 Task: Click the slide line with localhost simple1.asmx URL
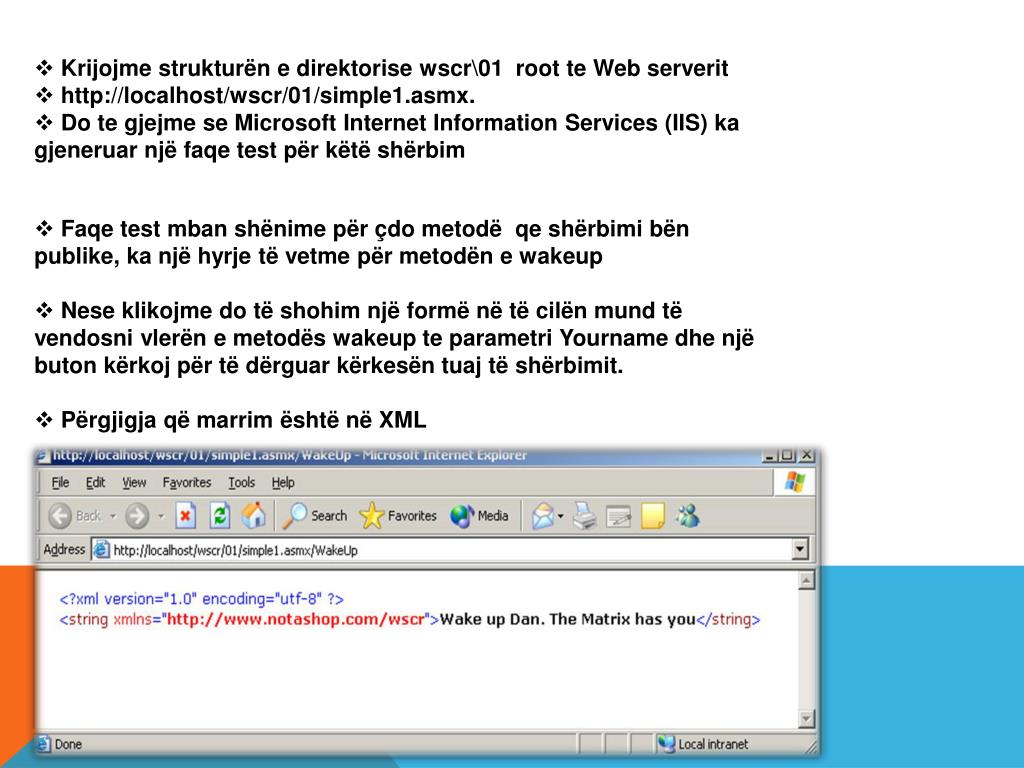coord(267,95)
